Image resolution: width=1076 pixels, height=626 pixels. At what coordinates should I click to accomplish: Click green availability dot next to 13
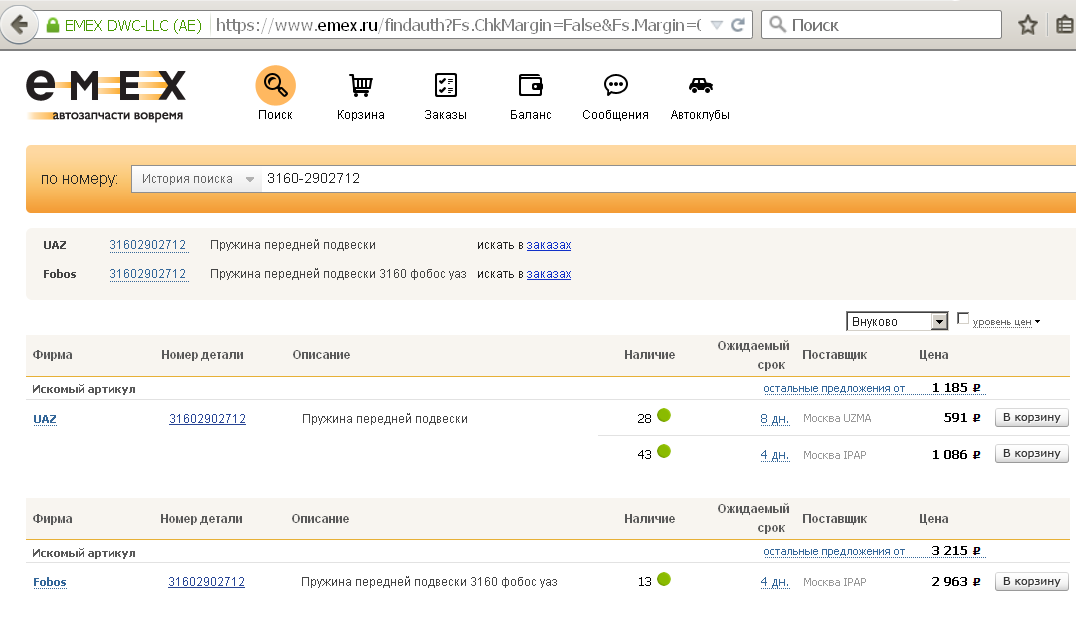(x=664, y=579)
